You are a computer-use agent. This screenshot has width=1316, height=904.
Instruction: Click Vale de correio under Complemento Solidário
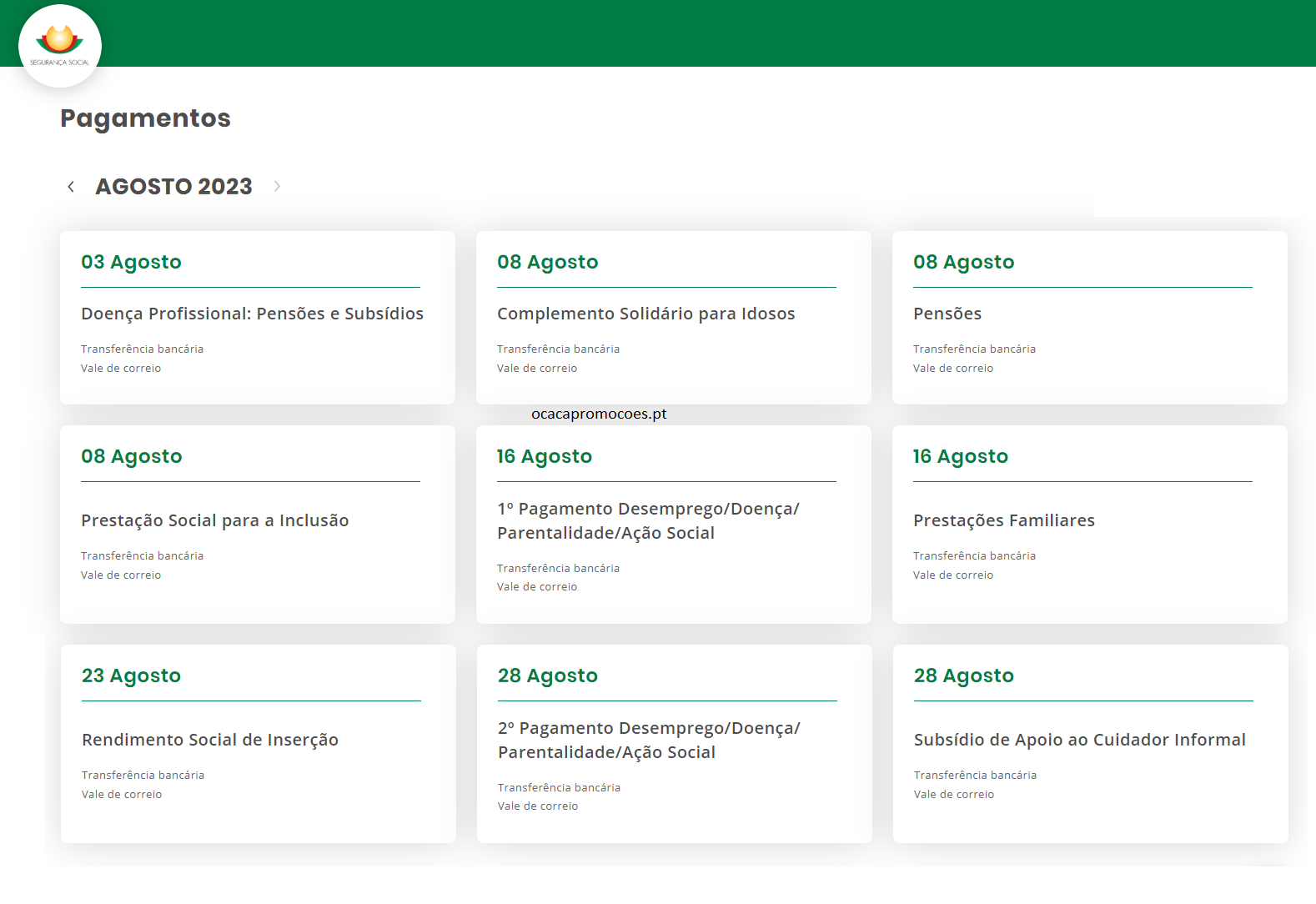point(537,369)
